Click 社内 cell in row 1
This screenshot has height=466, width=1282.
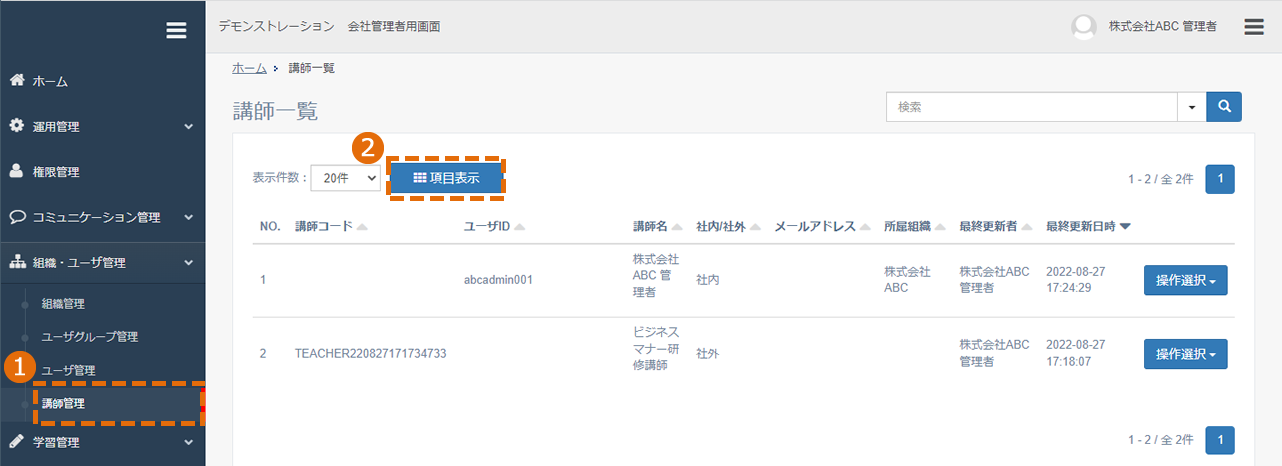707,280
